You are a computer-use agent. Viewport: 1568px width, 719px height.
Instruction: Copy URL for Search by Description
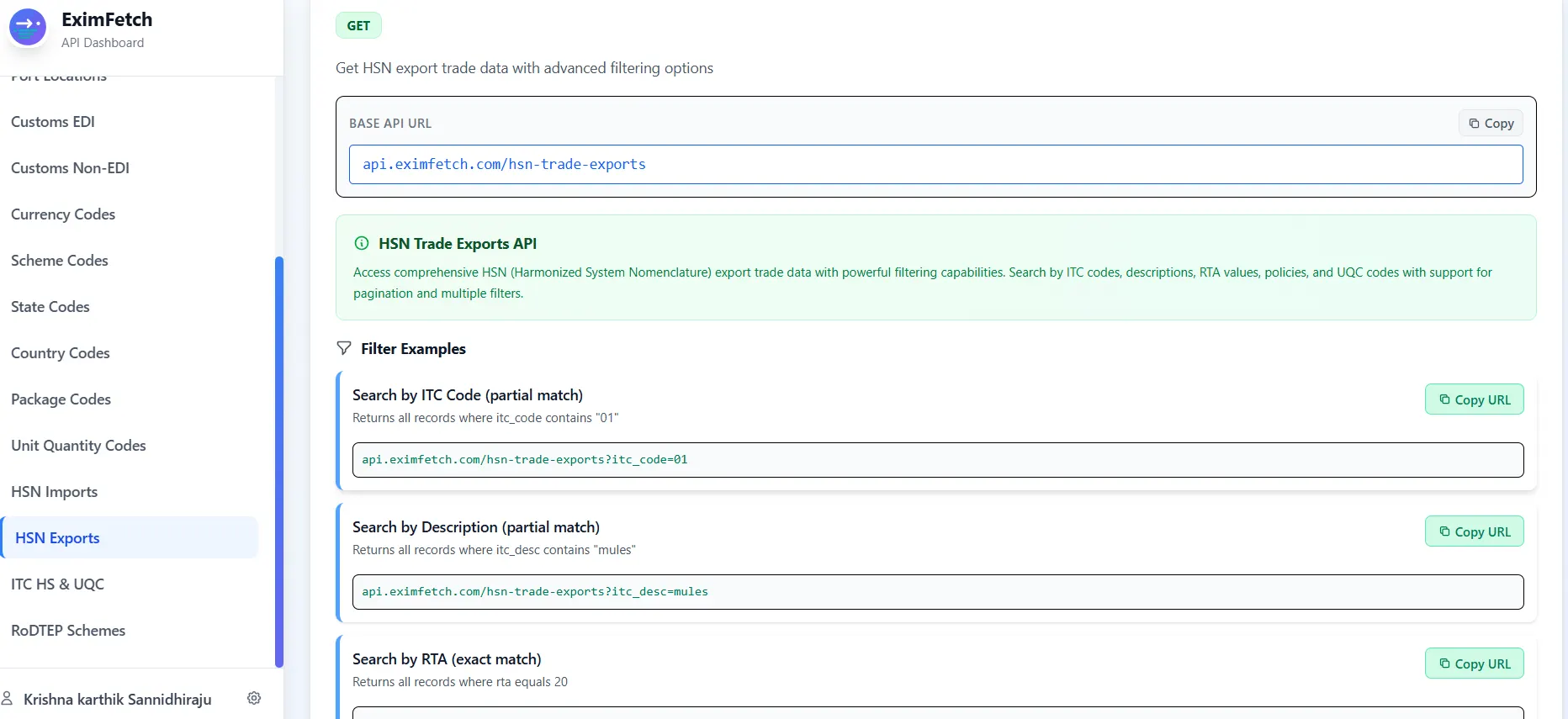(x=1474, y=531)
